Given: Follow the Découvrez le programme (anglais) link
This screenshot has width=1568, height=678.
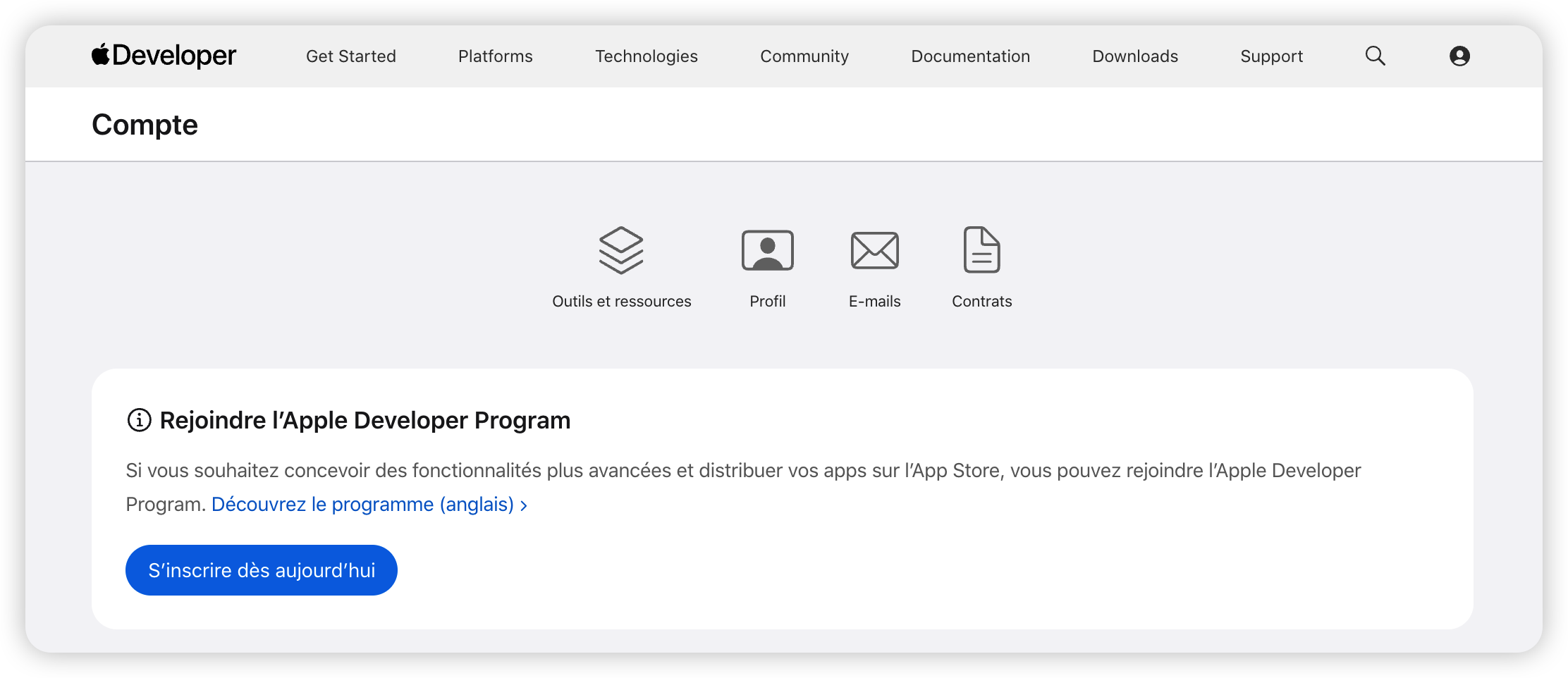Looking at the screenshot, I should [x=369, y=505].
